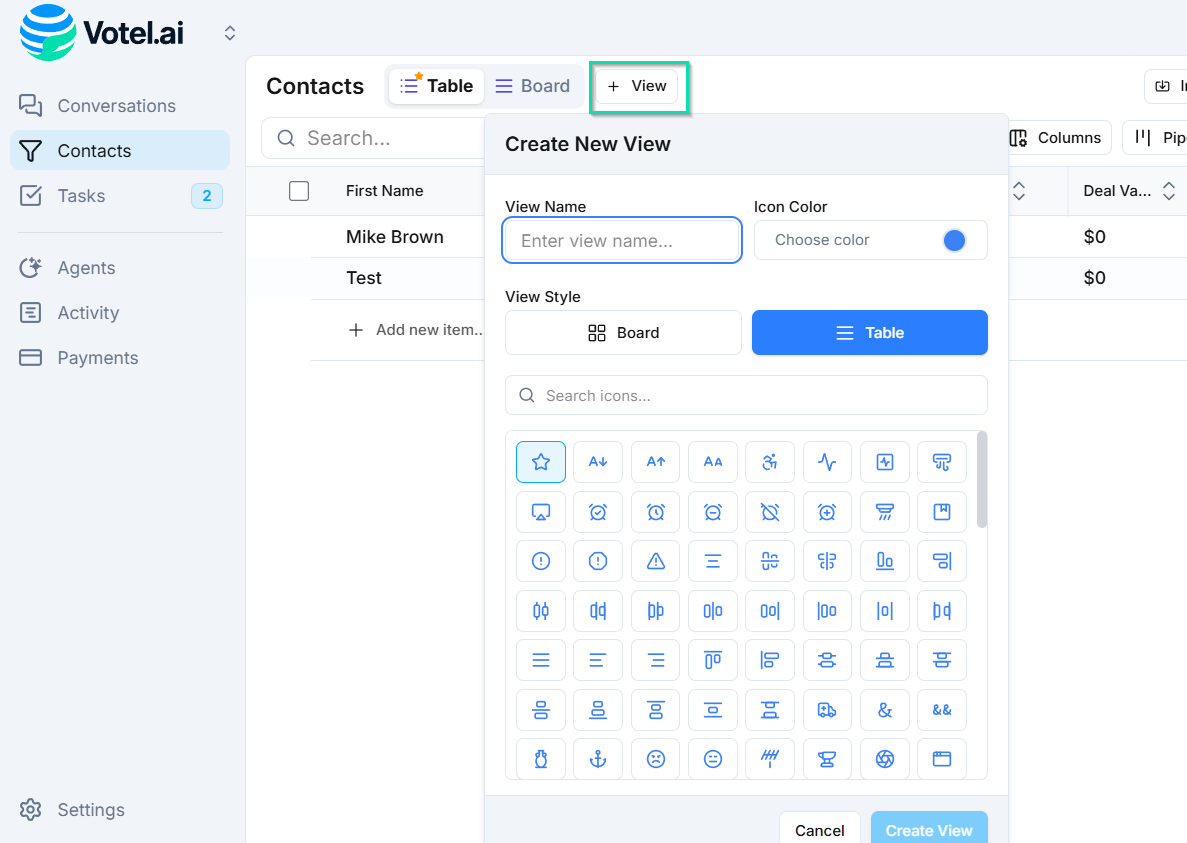The height and width of the screenshot is (843, 1187).
Task: Choose the ampersand icon
Action: click(x=885, y=710)
